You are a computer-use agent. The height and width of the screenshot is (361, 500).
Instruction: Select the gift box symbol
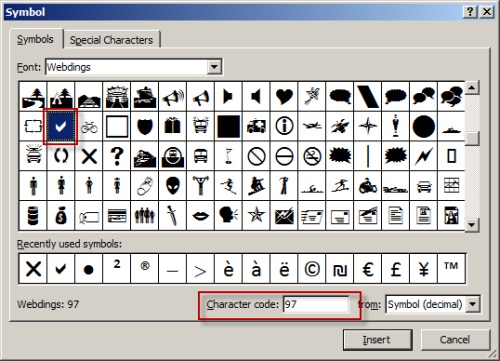173,126
